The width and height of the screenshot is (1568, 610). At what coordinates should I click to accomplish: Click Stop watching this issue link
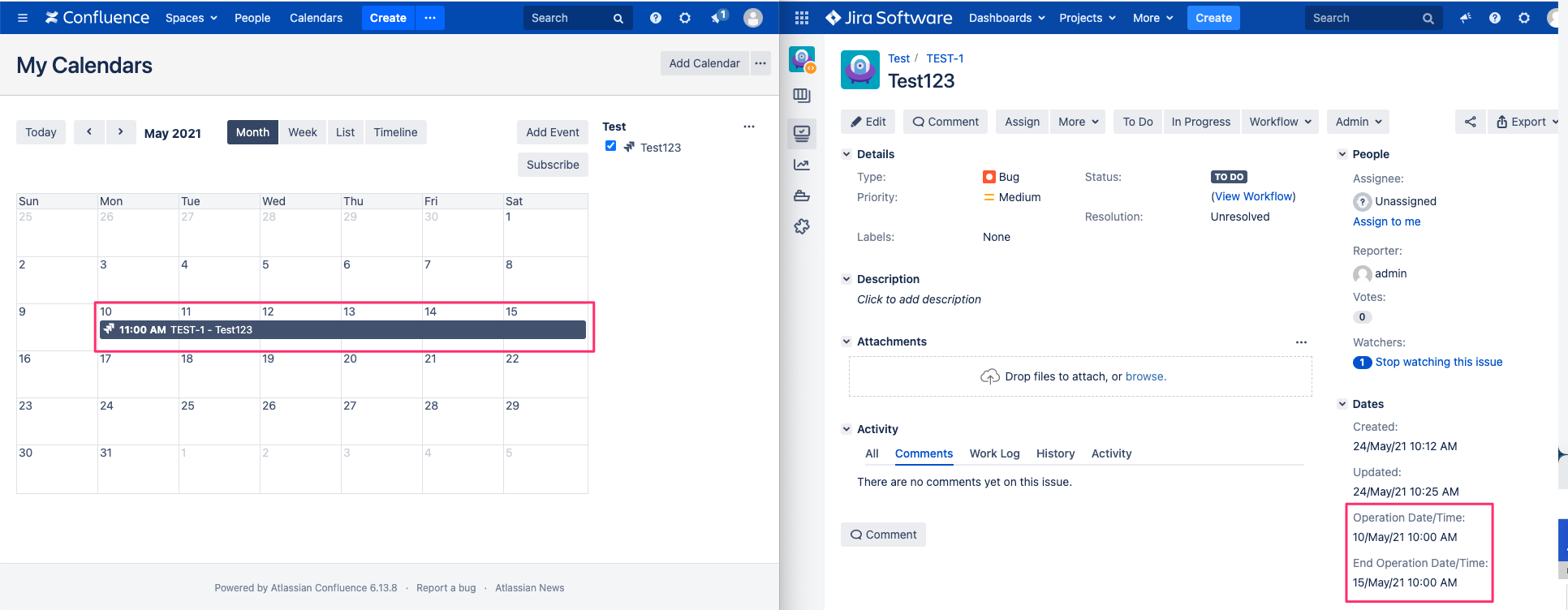1439,362
